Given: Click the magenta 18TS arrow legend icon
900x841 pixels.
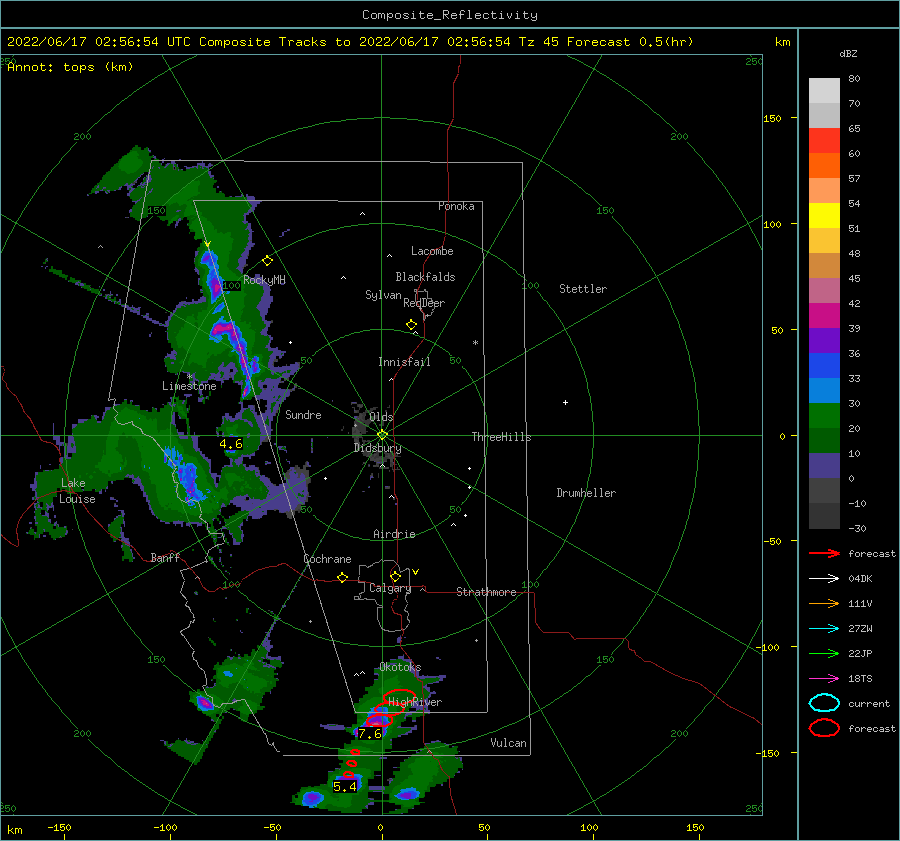Looking at the screenshot, I should 824,679.
